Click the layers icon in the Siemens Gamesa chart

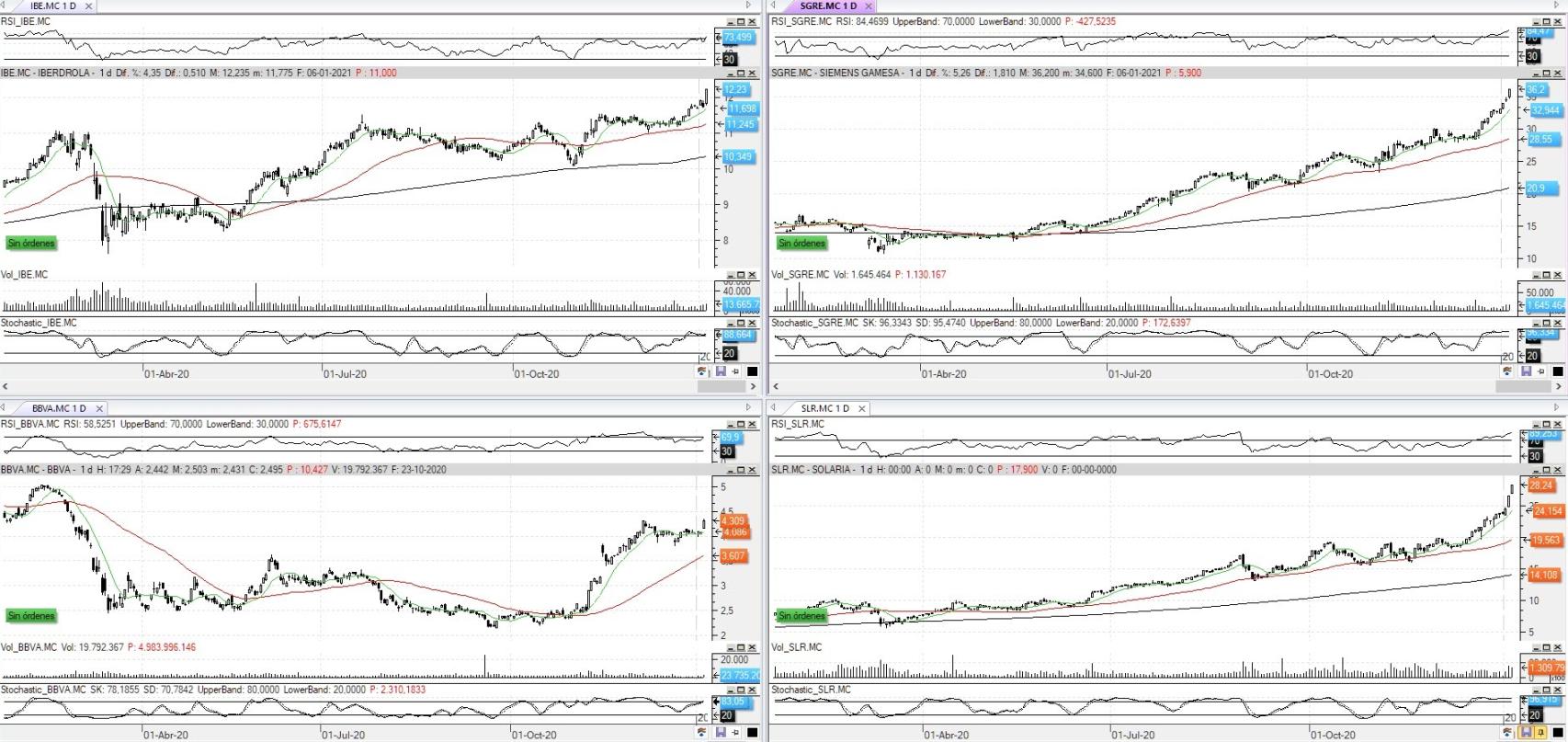pos(1507,371)
